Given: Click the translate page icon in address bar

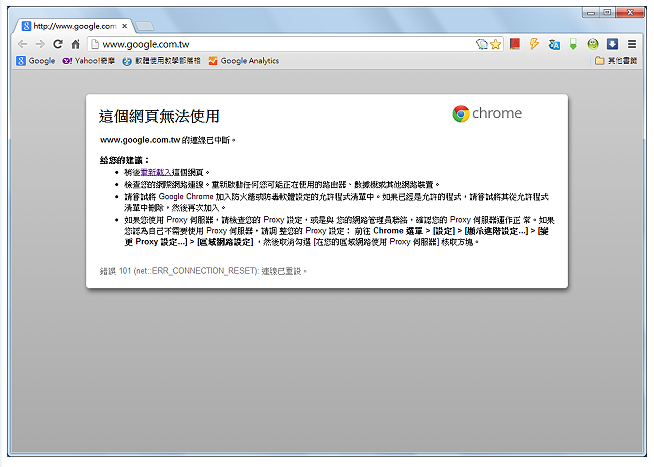Looking at the screenshot, I should coord(482,44).
